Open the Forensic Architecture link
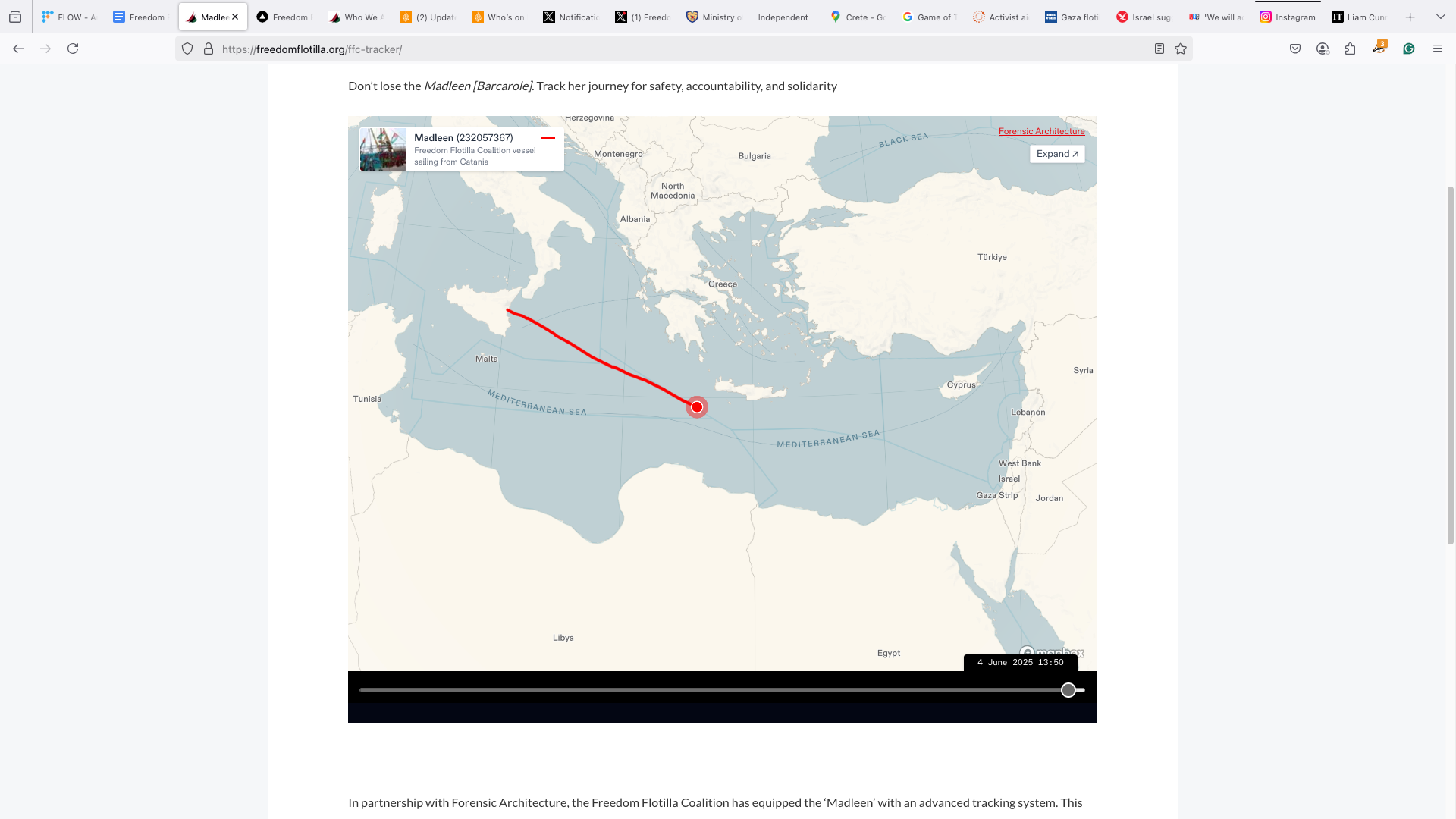1456x819 pixels. (1041, 131)
